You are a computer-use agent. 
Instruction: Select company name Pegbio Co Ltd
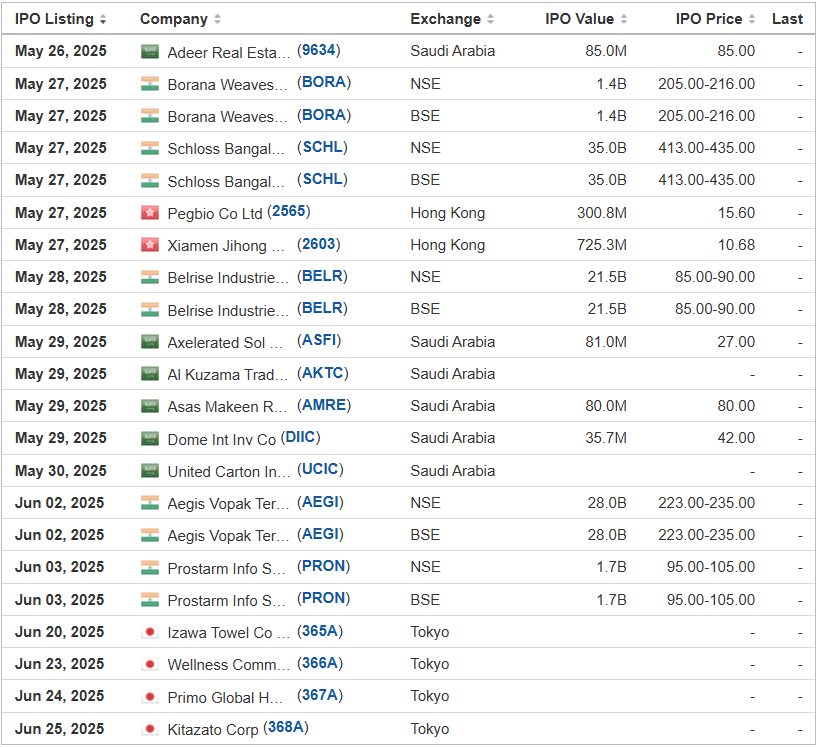(x=215, y=214)
